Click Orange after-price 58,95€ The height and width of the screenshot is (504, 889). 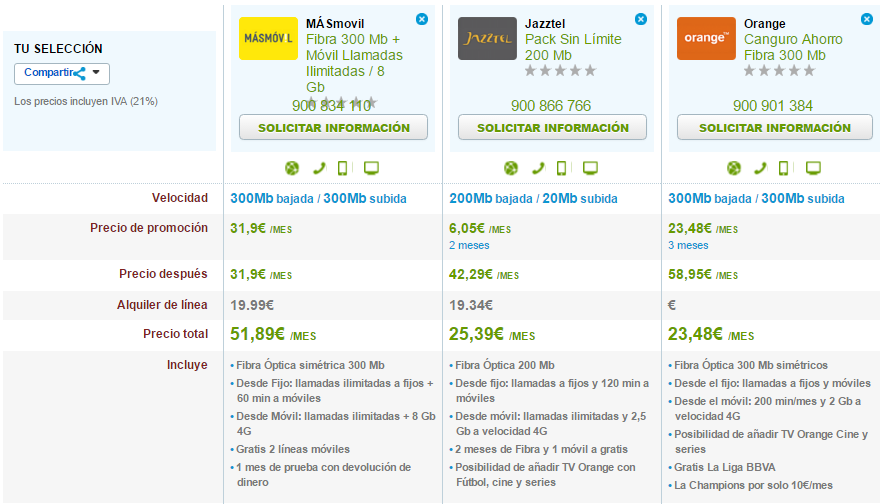point(702,274)
